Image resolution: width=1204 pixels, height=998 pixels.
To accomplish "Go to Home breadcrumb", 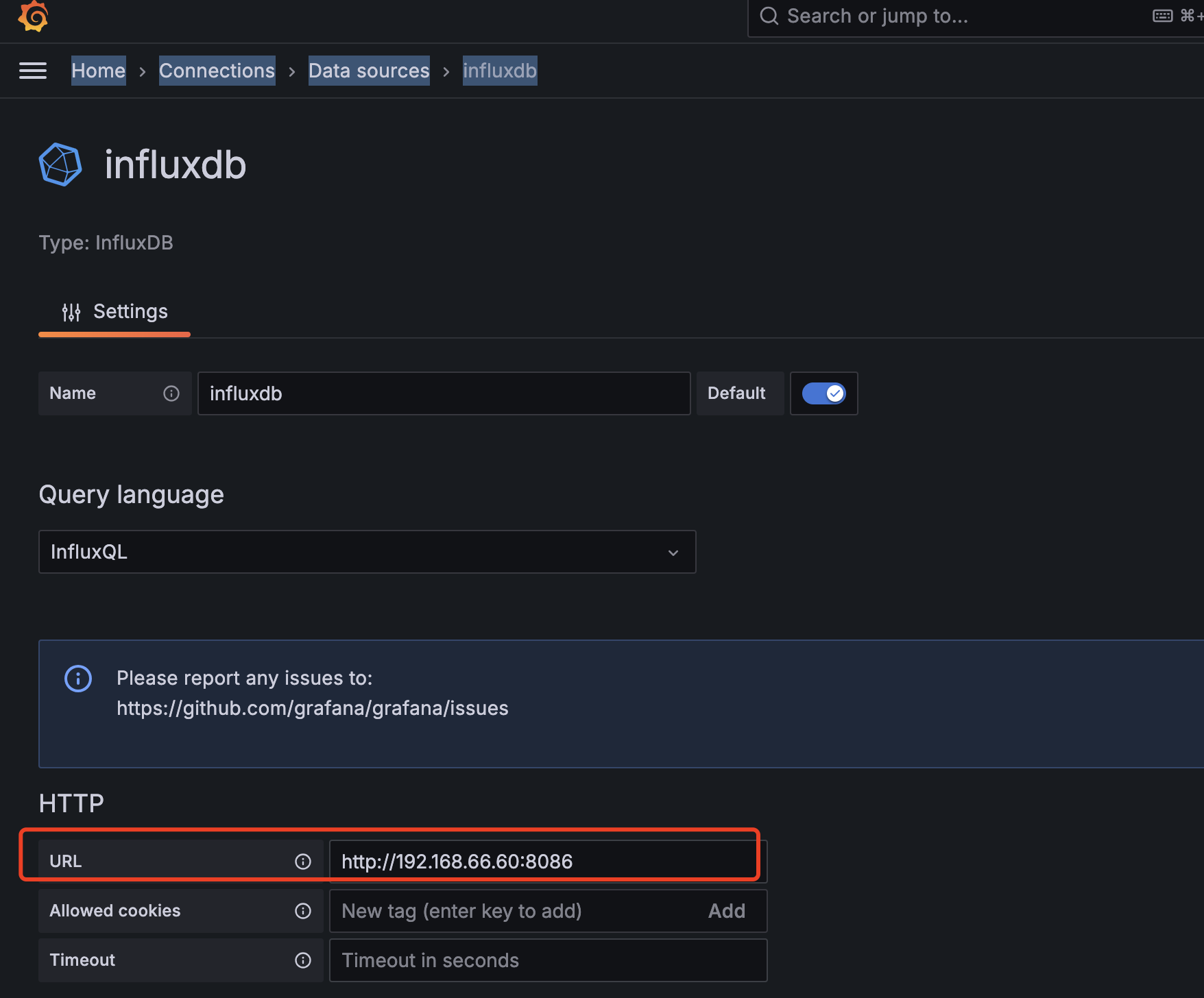I will [x=99, y=71].
